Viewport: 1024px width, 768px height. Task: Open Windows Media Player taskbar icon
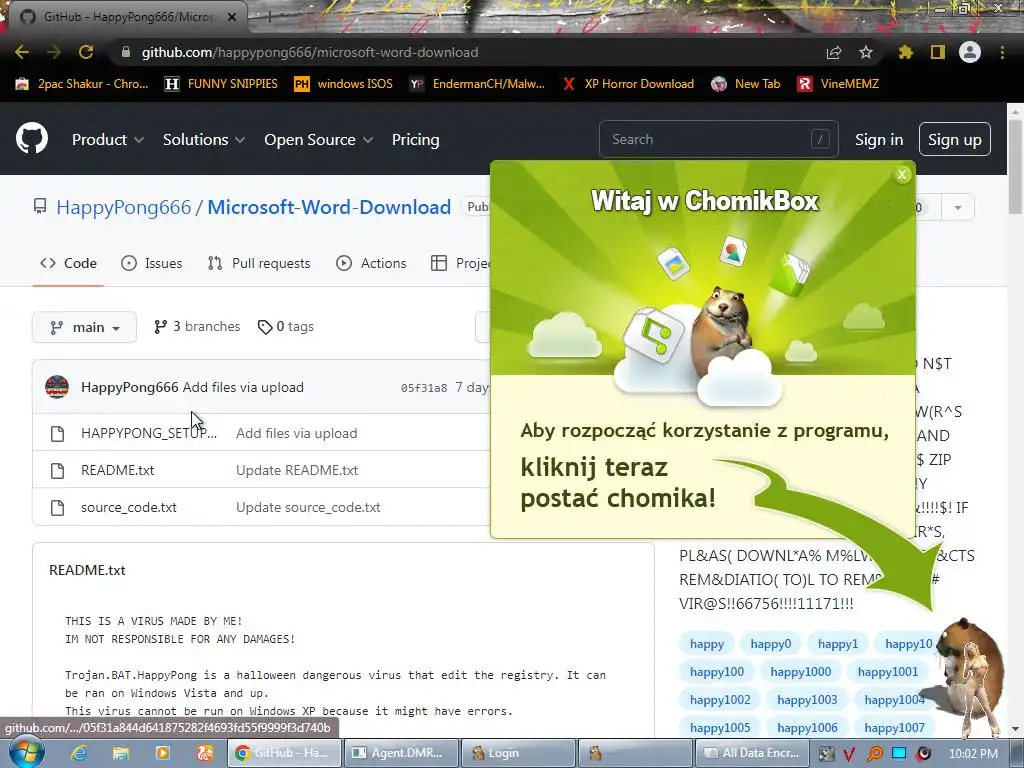(163, 753)
